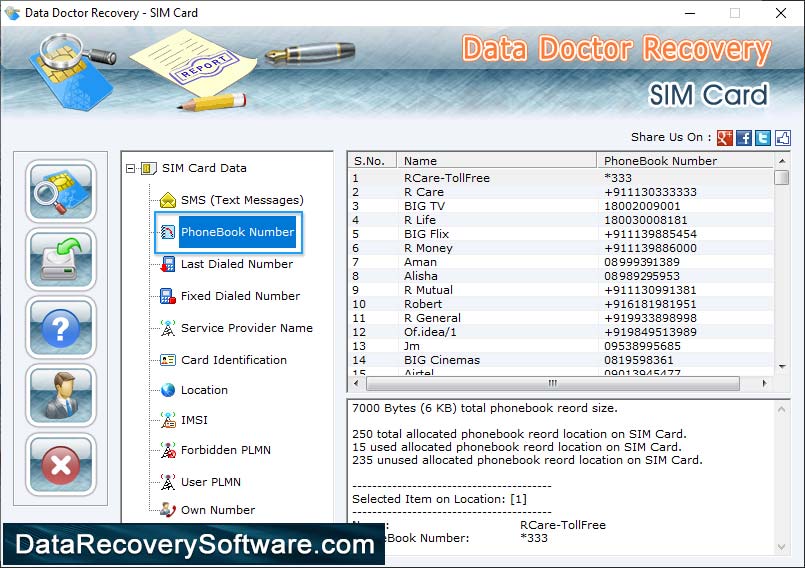
Task: Open Location tree item
Action: point(204,390)
